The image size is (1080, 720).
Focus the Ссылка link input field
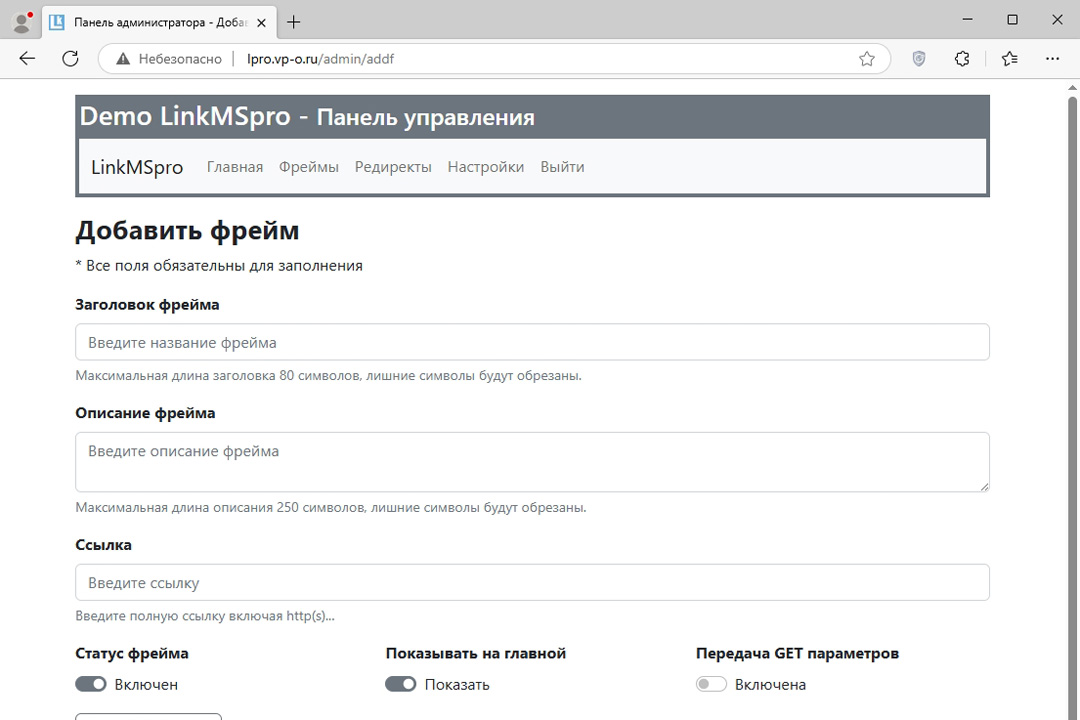click(532, 582)
